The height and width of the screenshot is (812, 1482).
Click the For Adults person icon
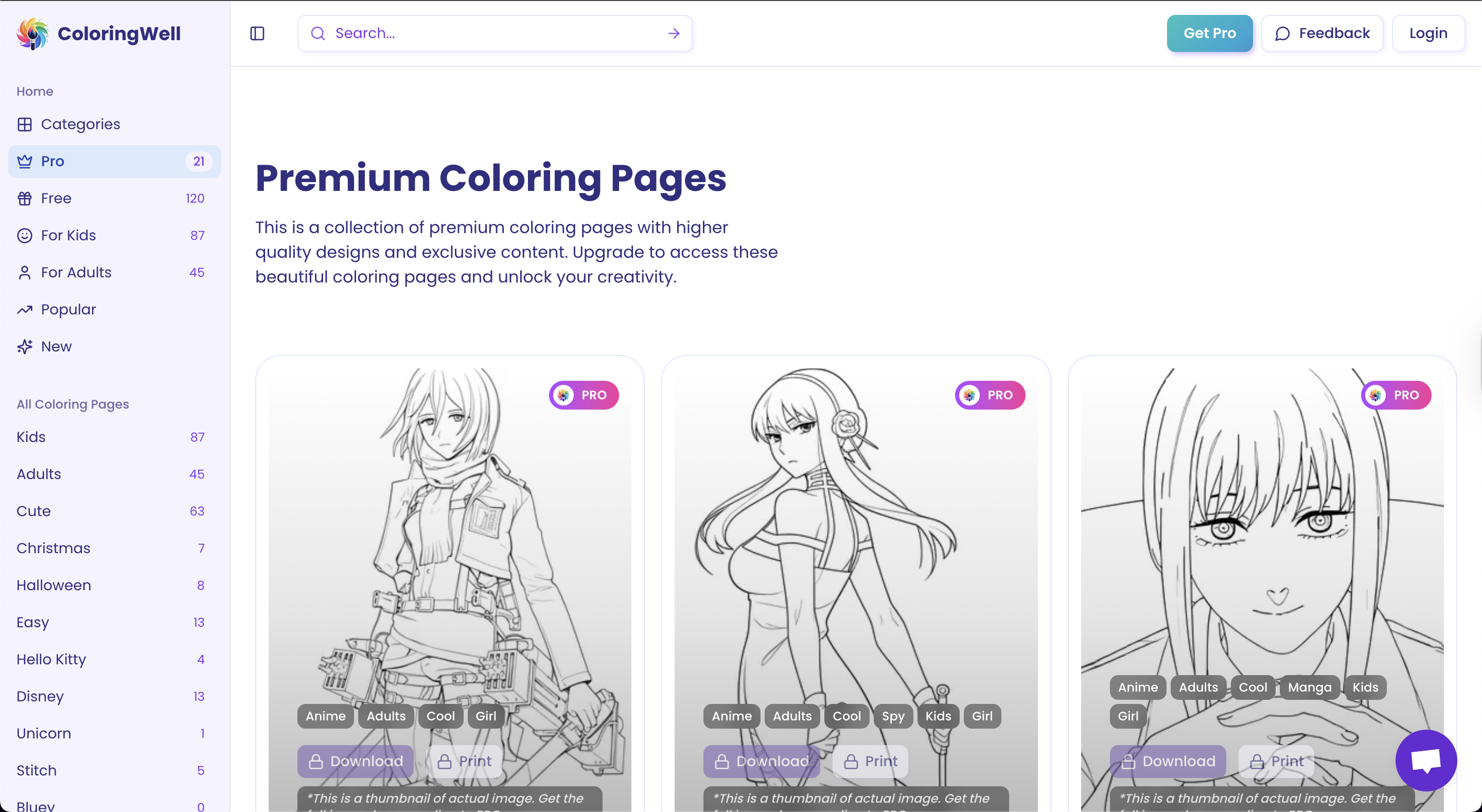[x=25, y=272]
